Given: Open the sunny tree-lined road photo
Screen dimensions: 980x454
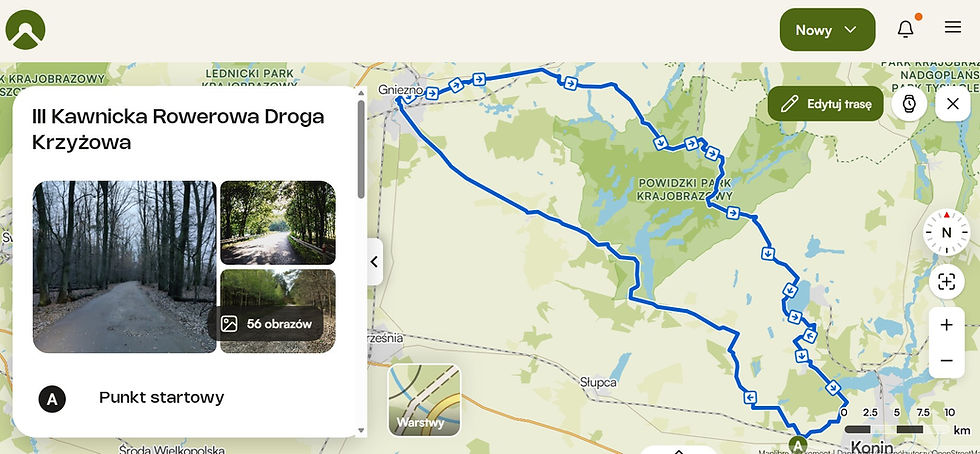Looking at the screenshot, I should pos(278,223).
